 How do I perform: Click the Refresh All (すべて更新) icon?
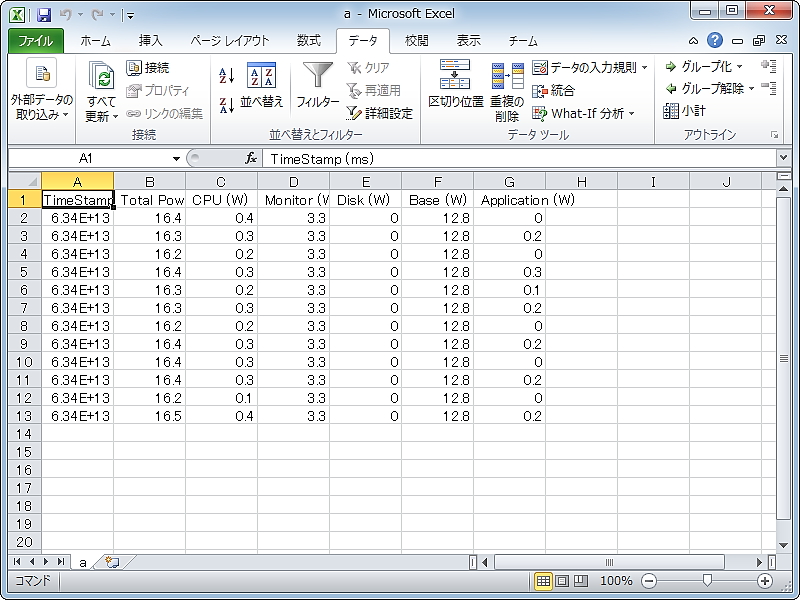tap(102, 75)
